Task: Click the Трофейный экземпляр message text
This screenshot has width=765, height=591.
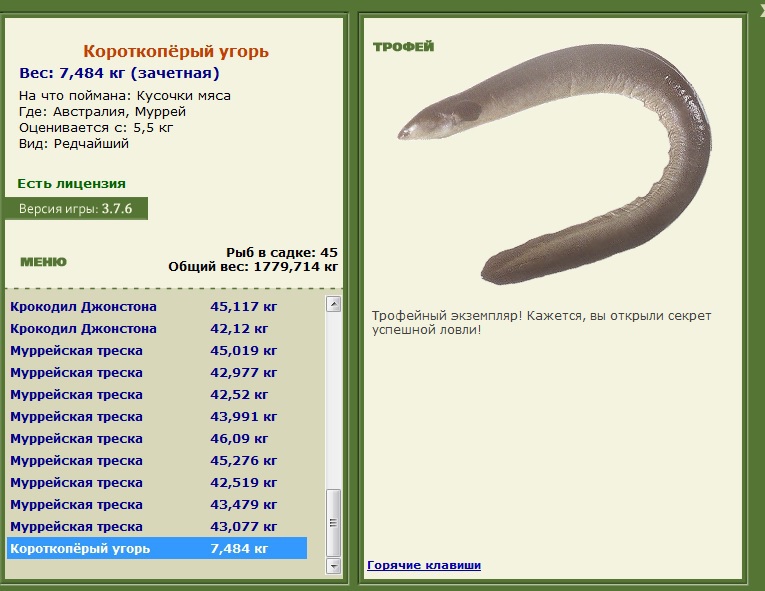Action: click(542, 323)
